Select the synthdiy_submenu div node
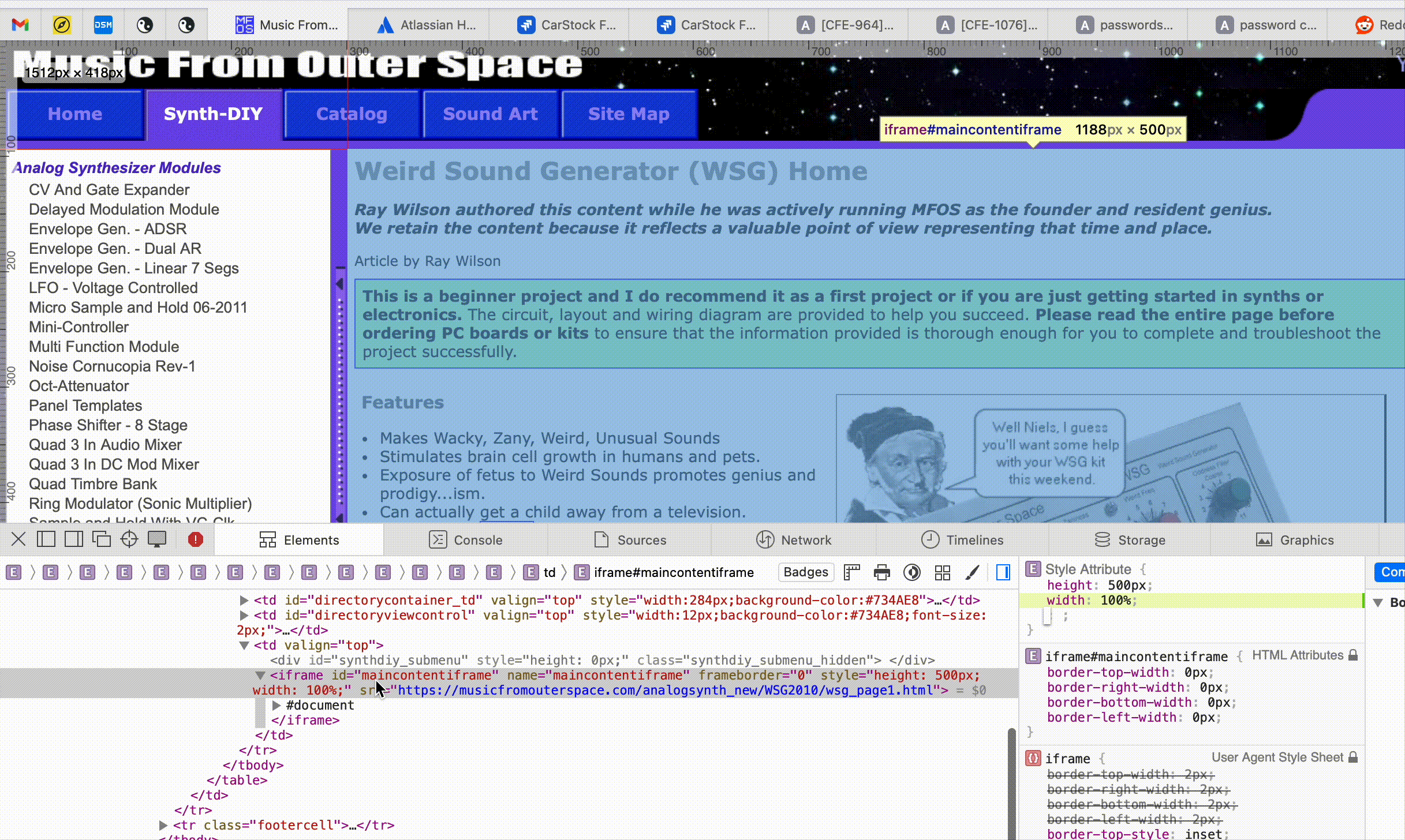This screenshot has width=1405, height=840. tap(602, 661)
